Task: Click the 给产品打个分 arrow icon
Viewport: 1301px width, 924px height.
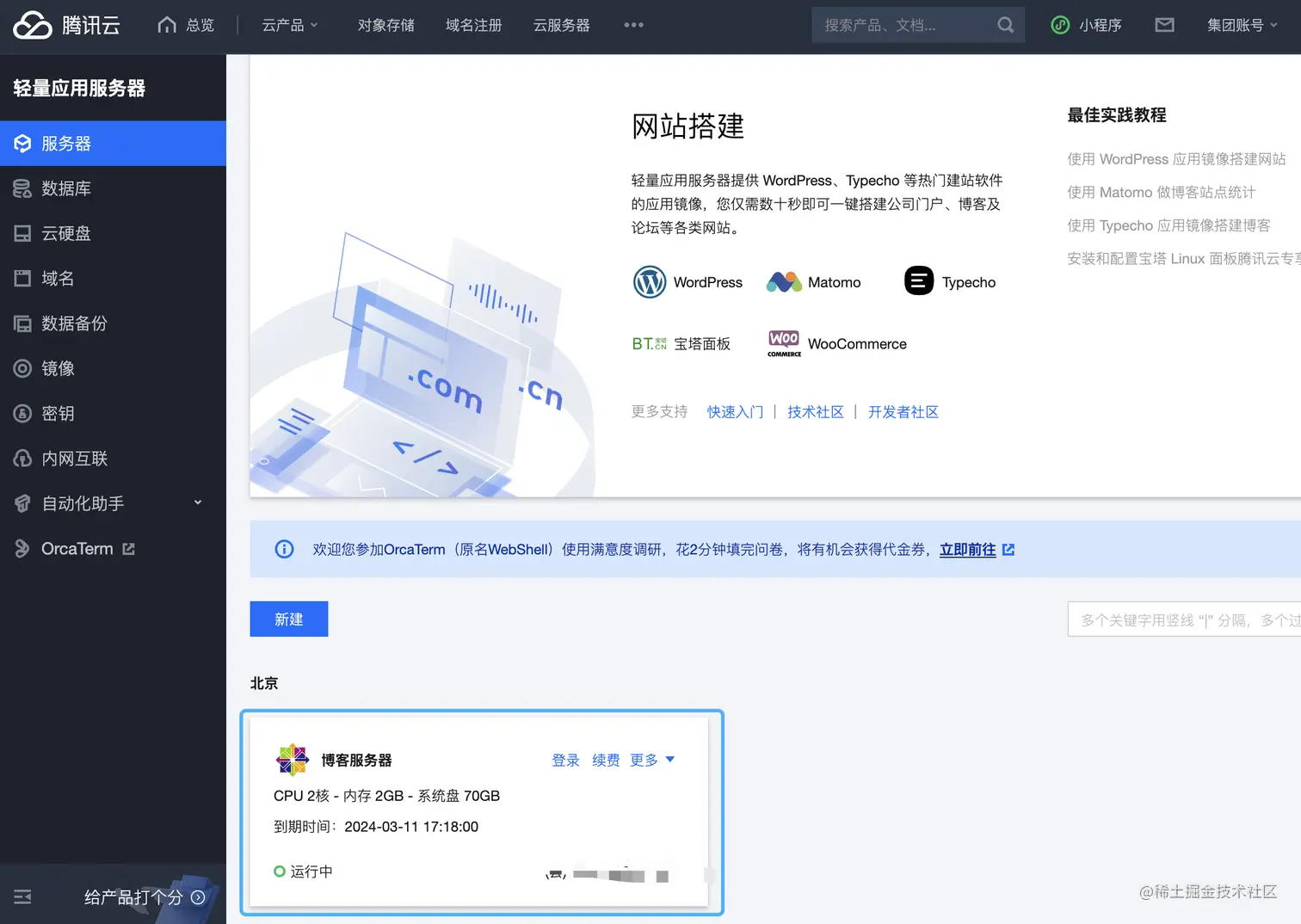Action: (x=198, y=897)
